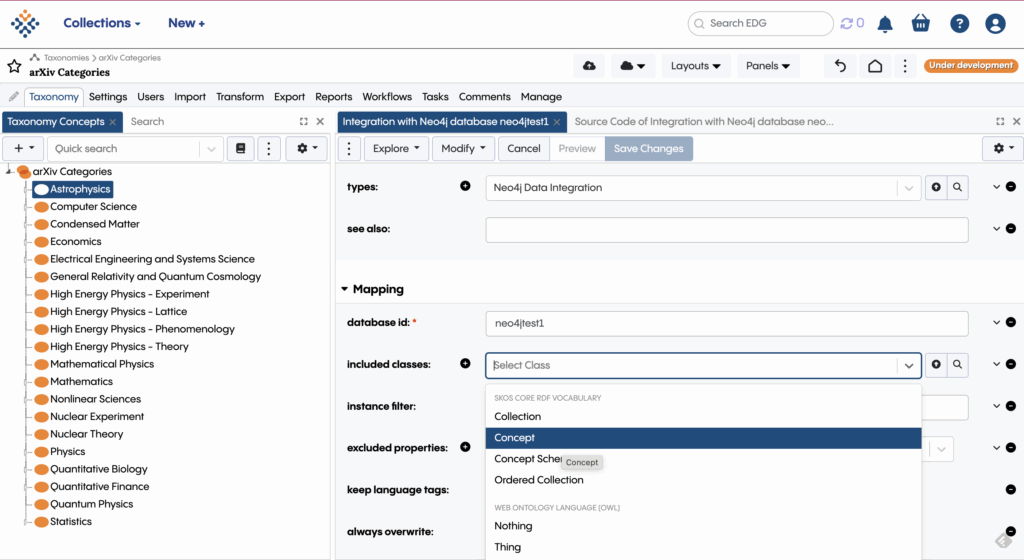Image resolution: width=1024 pixels, height=560 pixels.
Task: Add another value to included classes
Action: point(465,364)
